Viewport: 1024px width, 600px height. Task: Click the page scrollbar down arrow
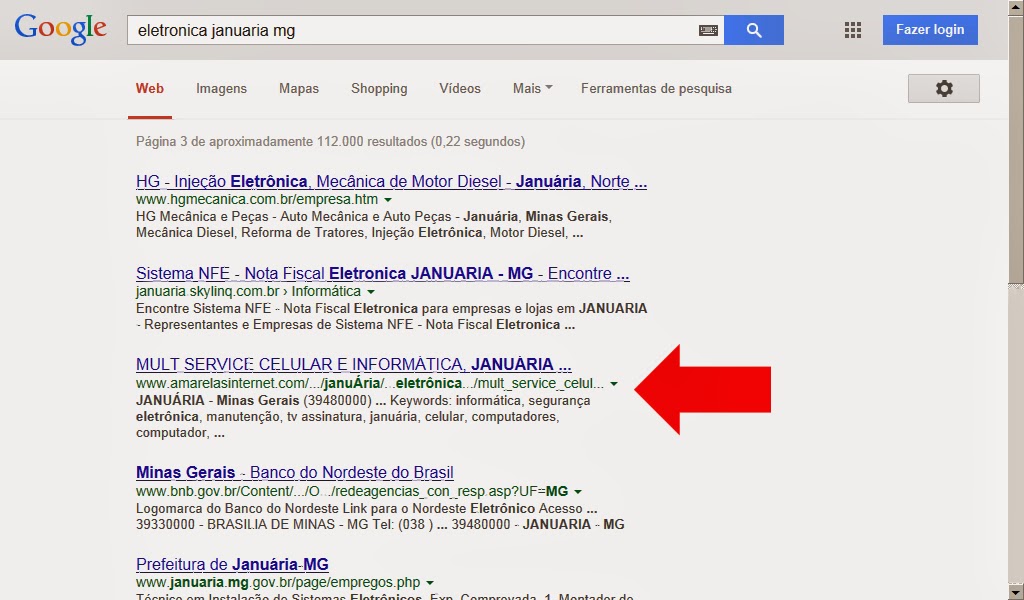coord(1016,593)
